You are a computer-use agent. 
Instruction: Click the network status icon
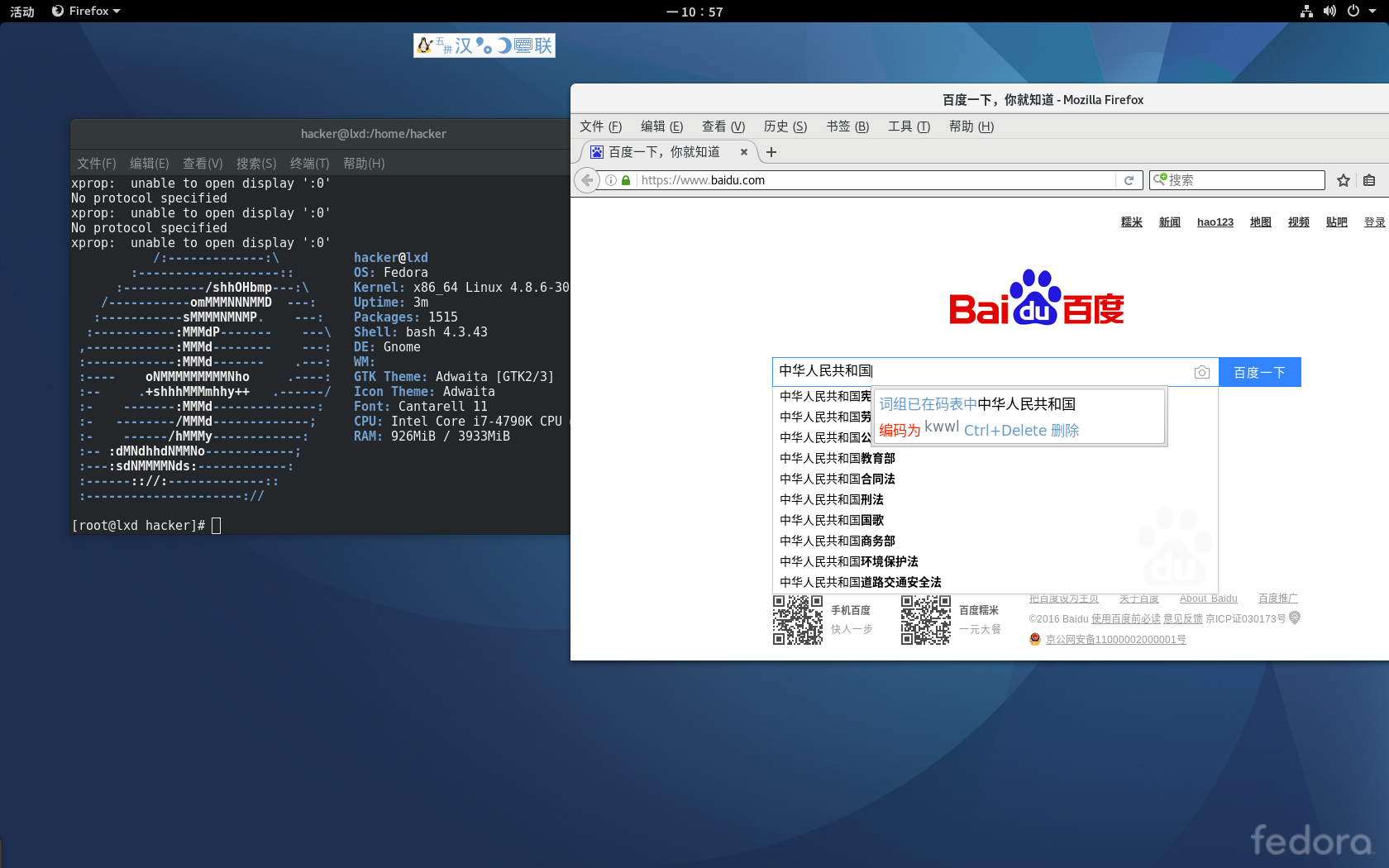pos(1306,12)
